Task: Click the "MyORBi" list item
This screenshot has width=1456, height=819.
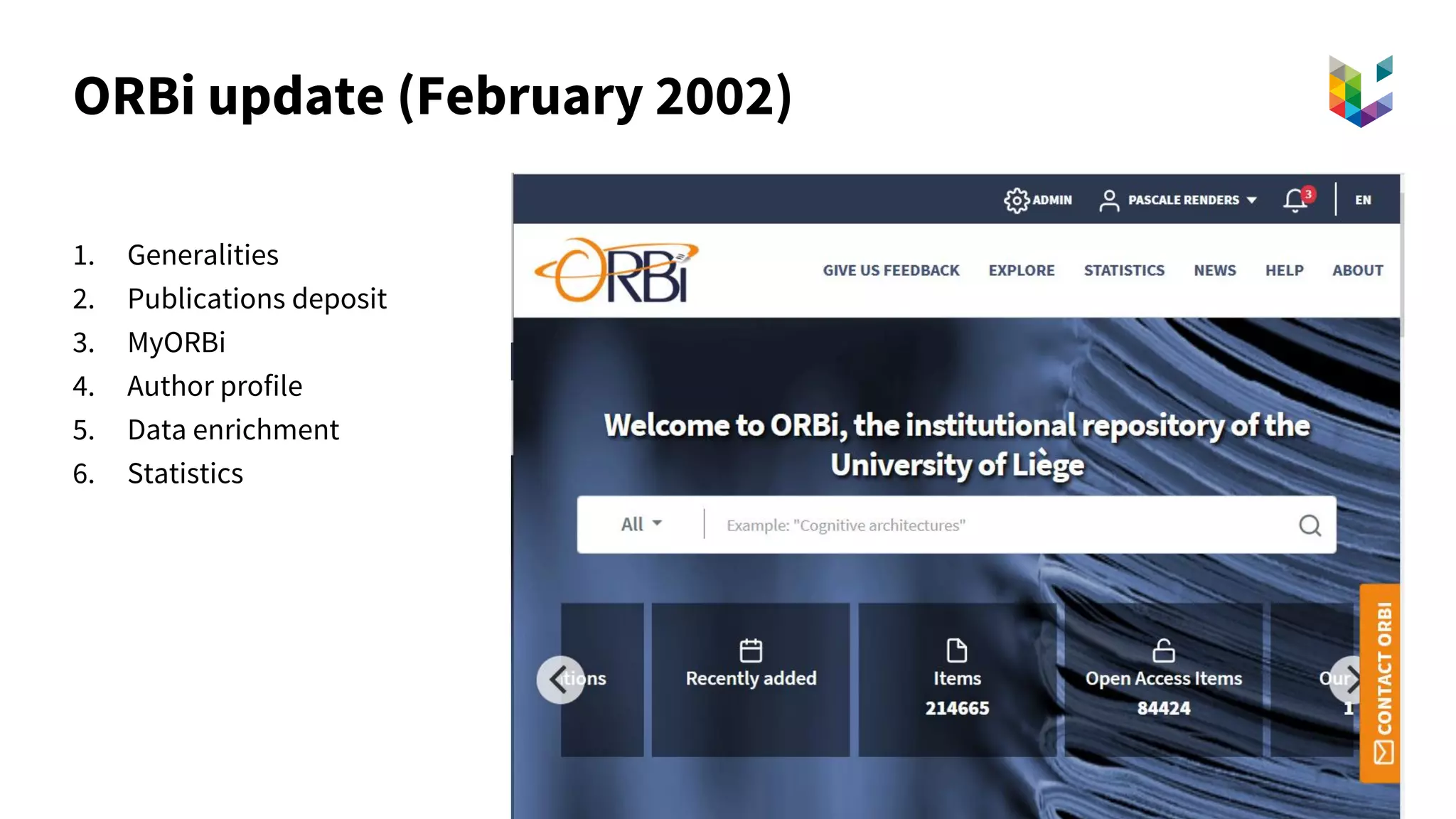Action: click(176, 343)
